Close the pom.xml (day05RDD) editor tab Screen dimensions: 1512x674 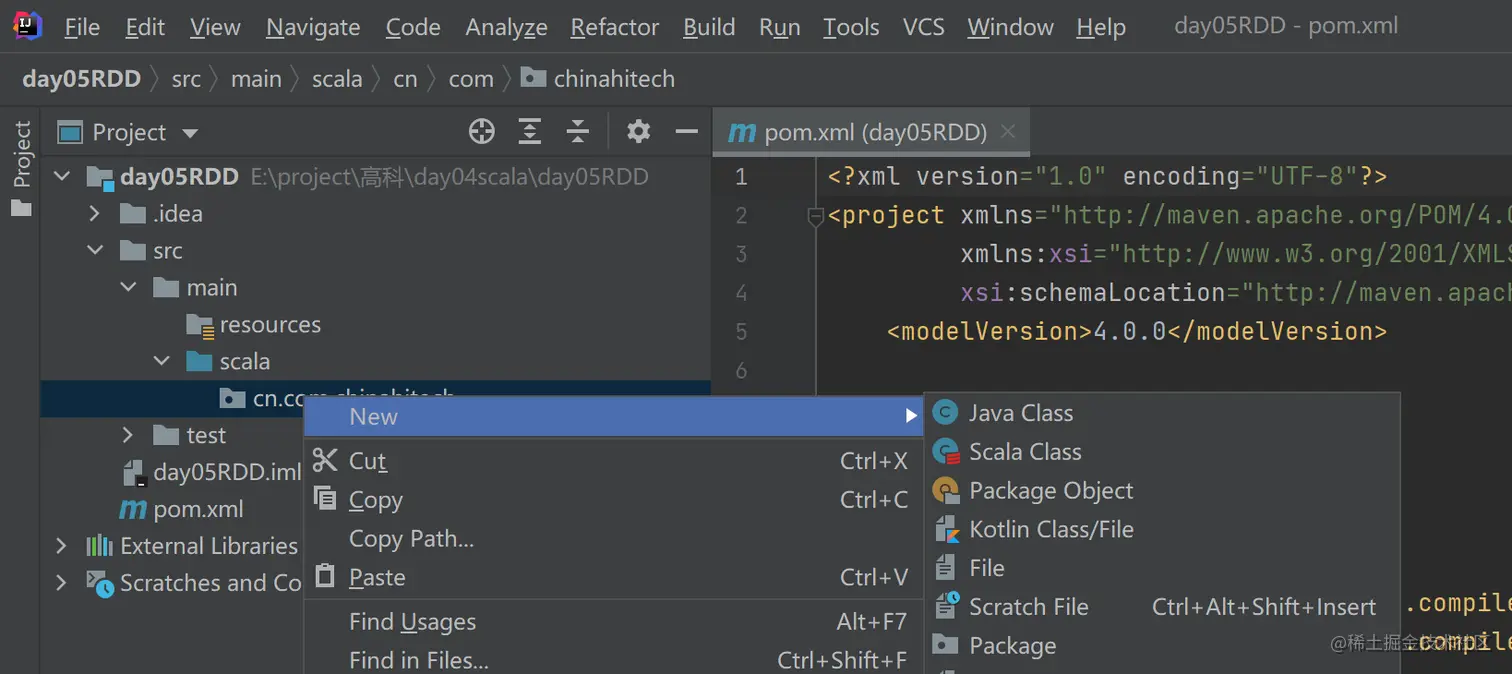(x=1008, y=131)
